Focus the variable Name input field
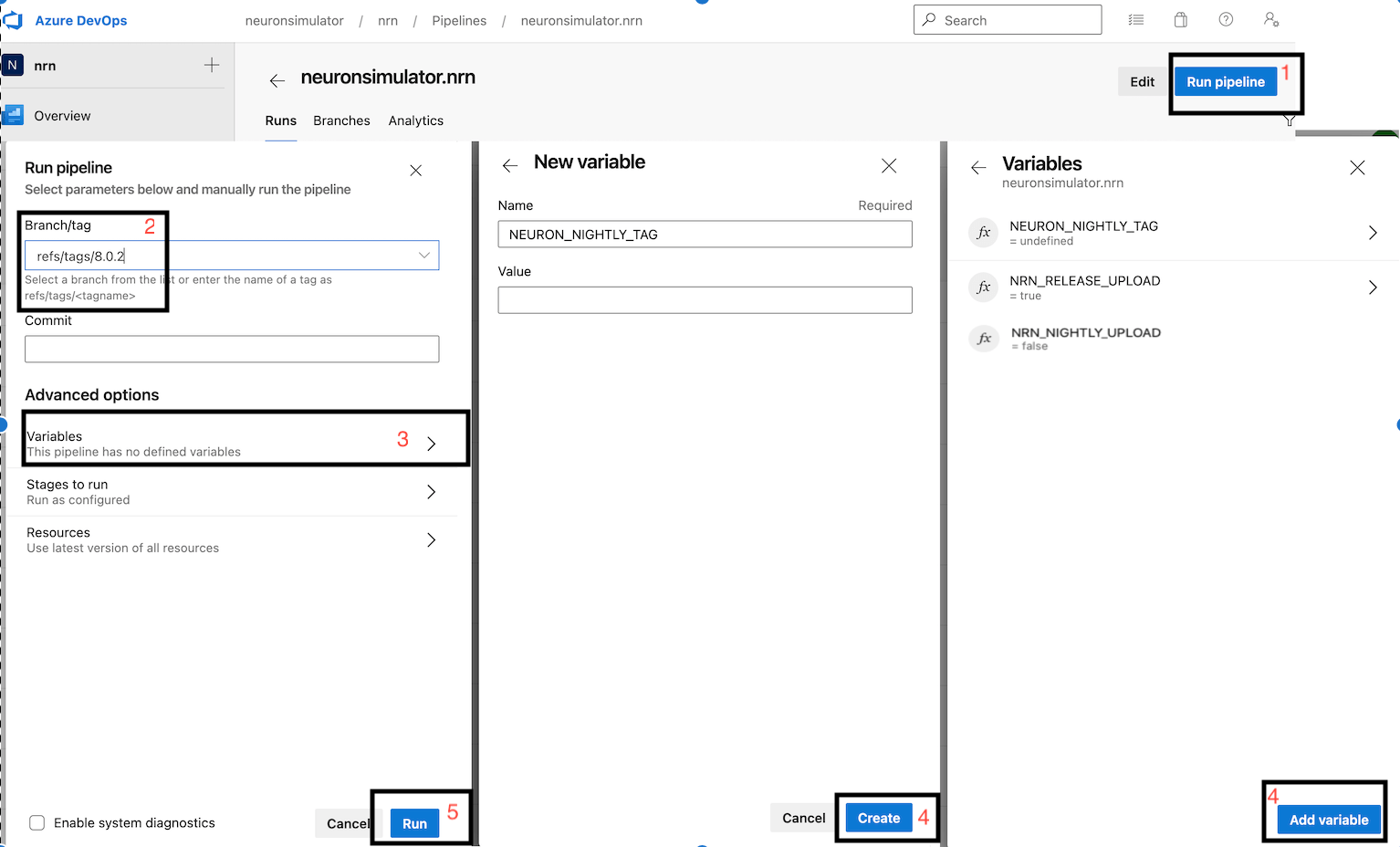 tap(705, 235)
